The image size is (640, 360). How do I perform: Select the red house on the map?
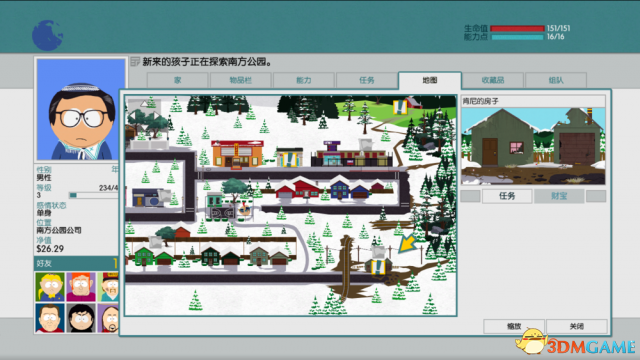(299, 188)
